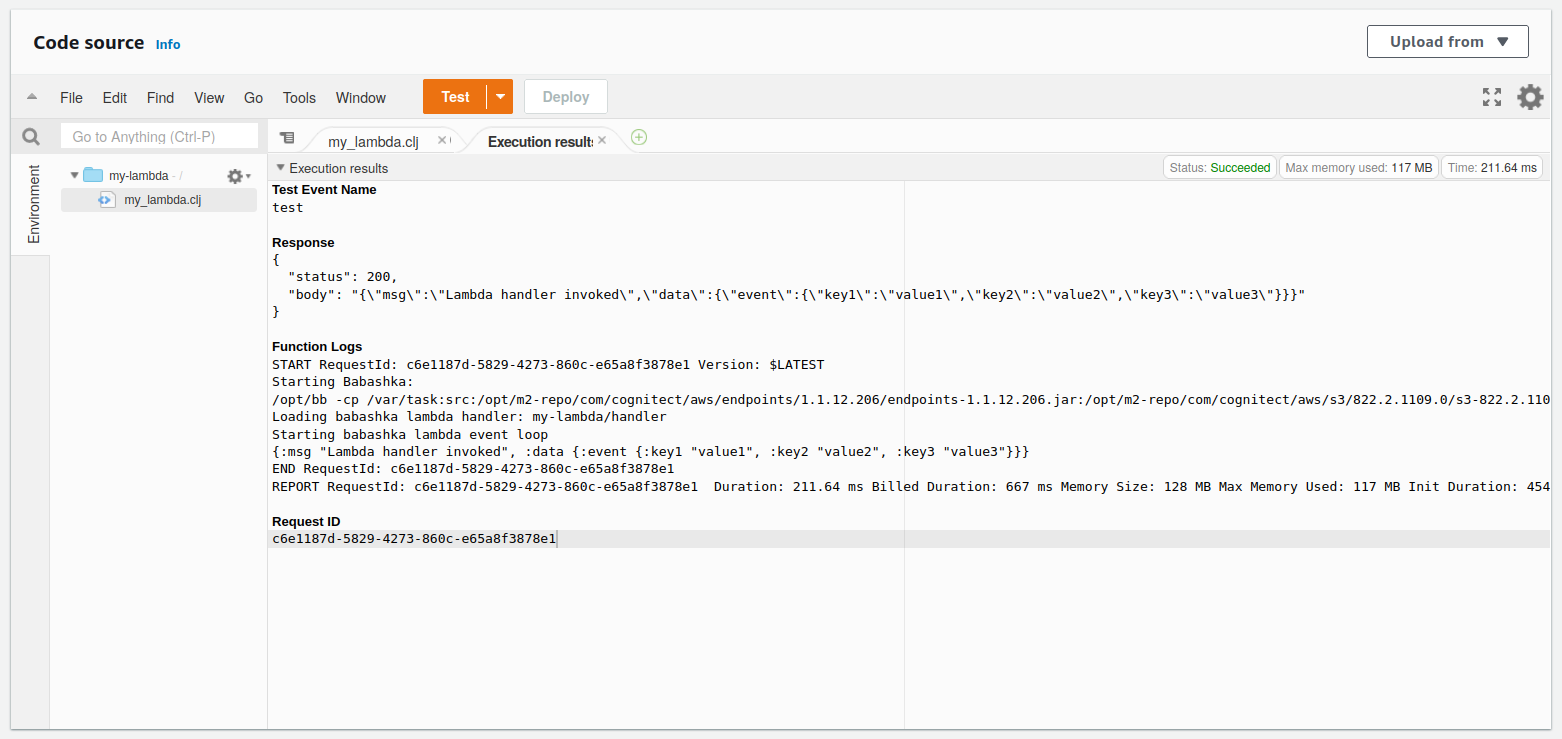This screenshot has height=739, width=1562.
Task: Open the tab list pane icon
Action: (x=287, y=138)
